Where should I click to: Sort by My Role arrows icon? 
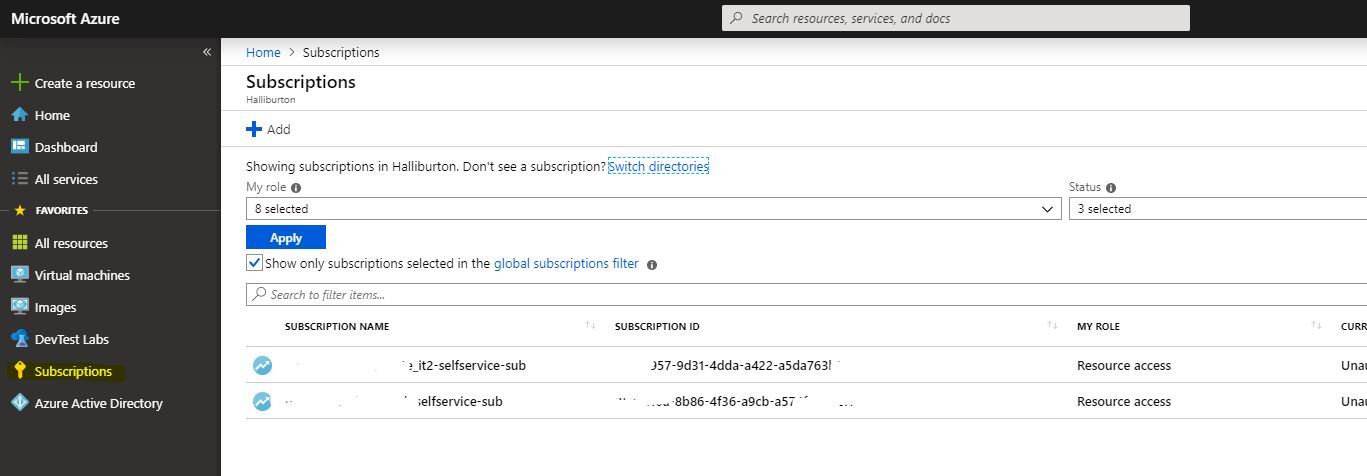pyautogui.click(x=1316, y=326)
